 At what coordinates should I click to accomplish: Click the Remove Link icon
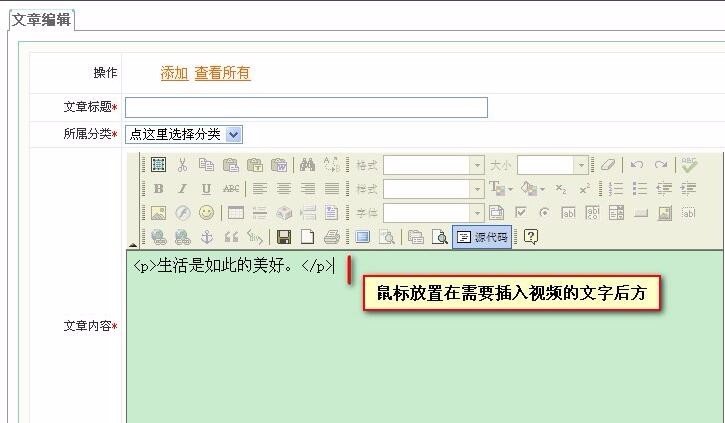pyautogui.click(x=183, y=237)
